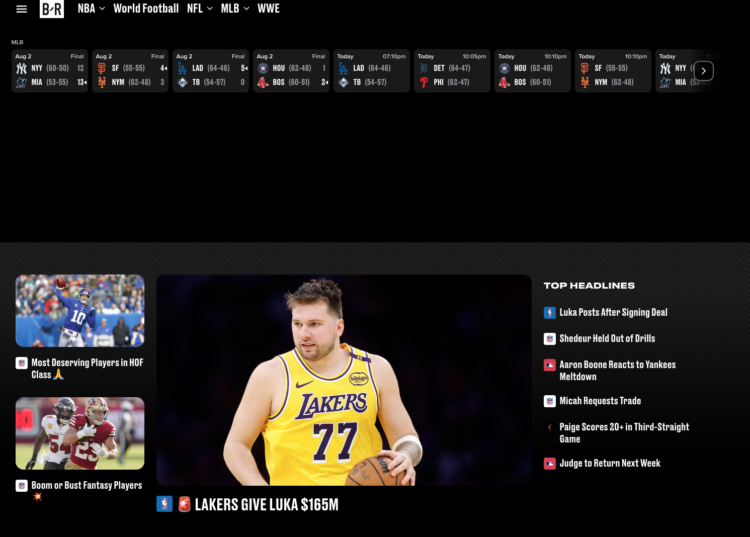Click MLB icon beside Judge headline

pyautogui.click(x=550, y=463)
